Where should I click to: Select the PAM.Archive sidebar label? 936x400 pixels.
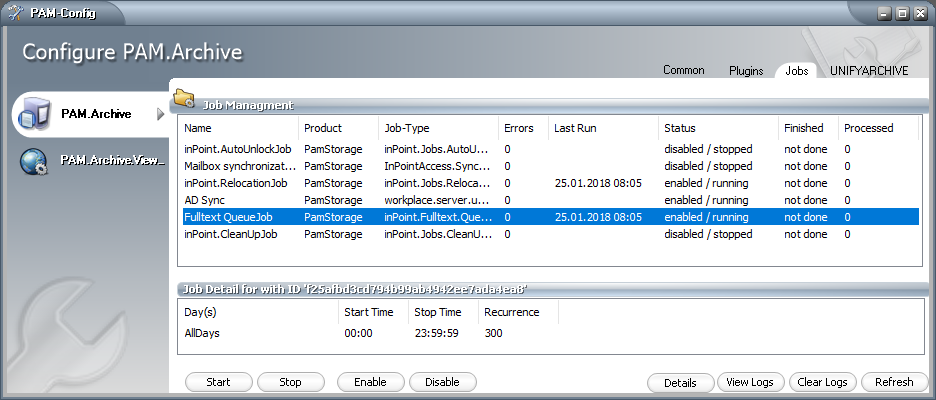coord(96,113)
